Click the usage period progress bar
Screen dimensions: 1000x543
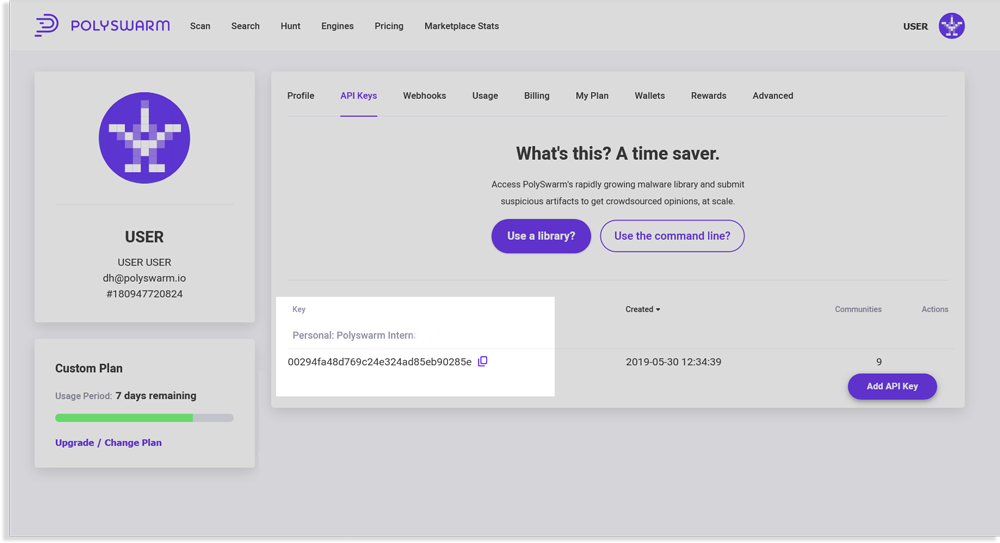pos(144,418)
